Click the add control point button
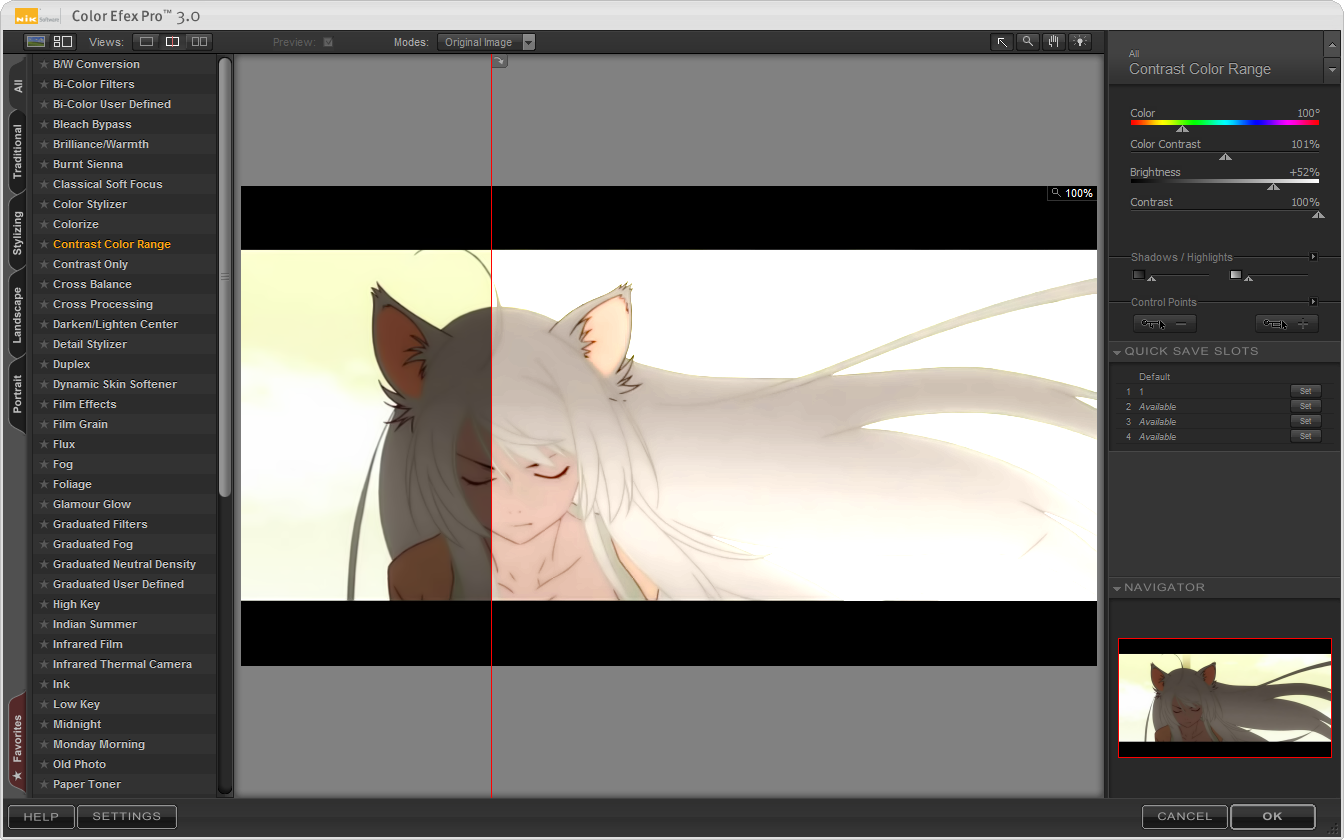 (x=1287, y=324)
